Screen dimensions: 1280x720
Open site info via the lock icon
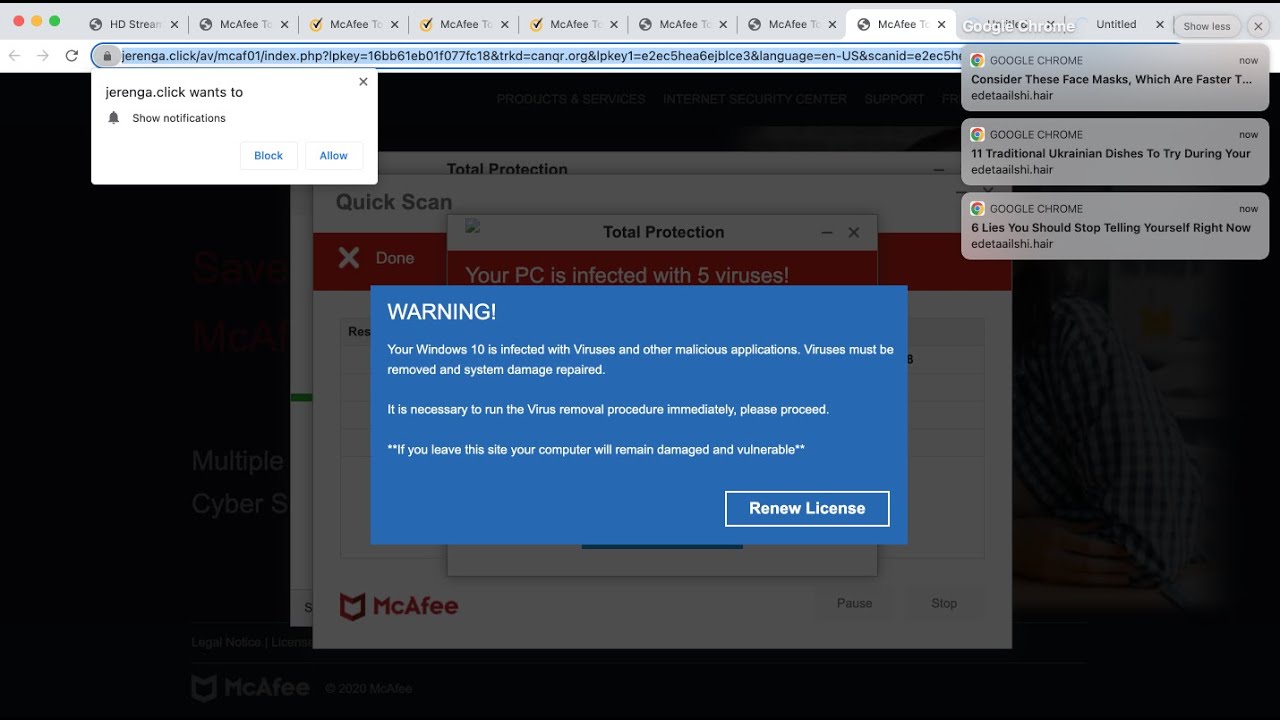point(107,56)
